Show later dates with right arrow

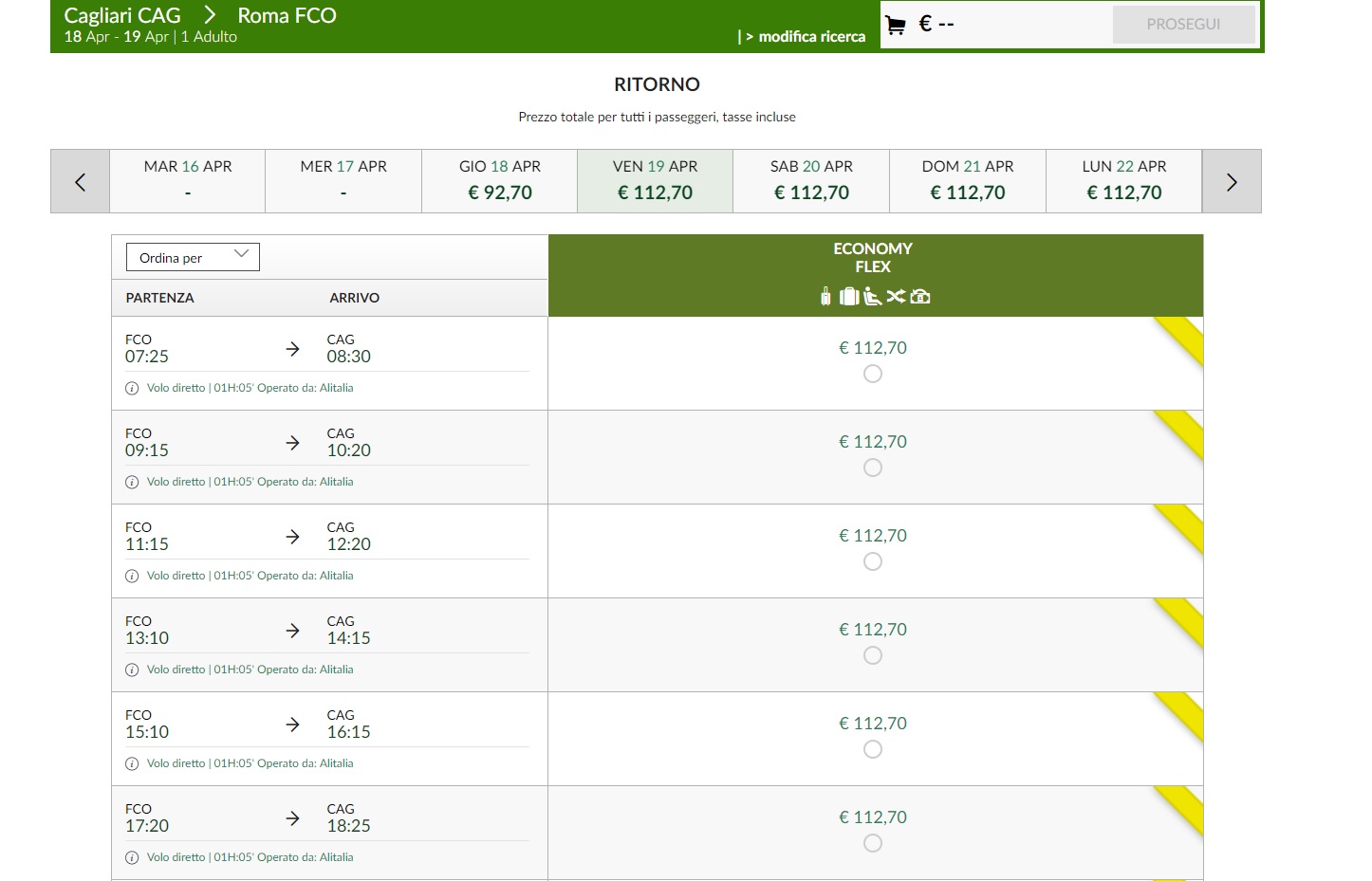[x=1231, y=181]
